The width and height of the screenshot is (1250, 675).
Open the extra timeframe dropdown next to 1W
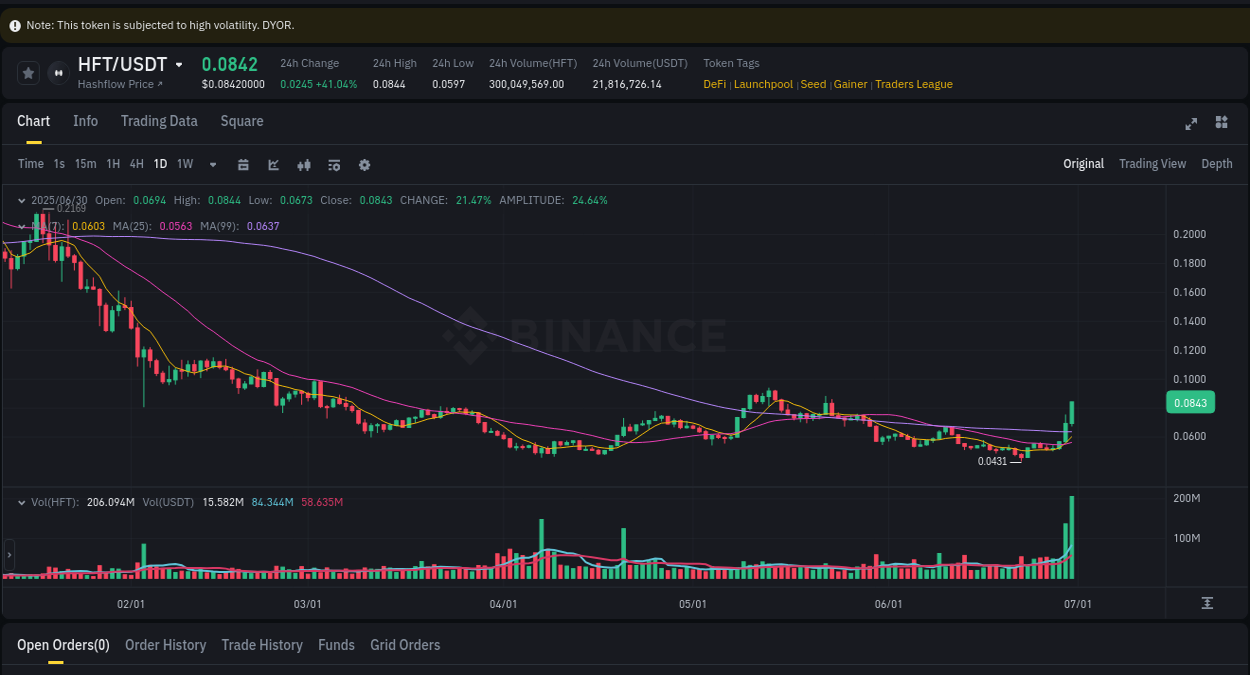pyautogui.click(x=212, y=164)
